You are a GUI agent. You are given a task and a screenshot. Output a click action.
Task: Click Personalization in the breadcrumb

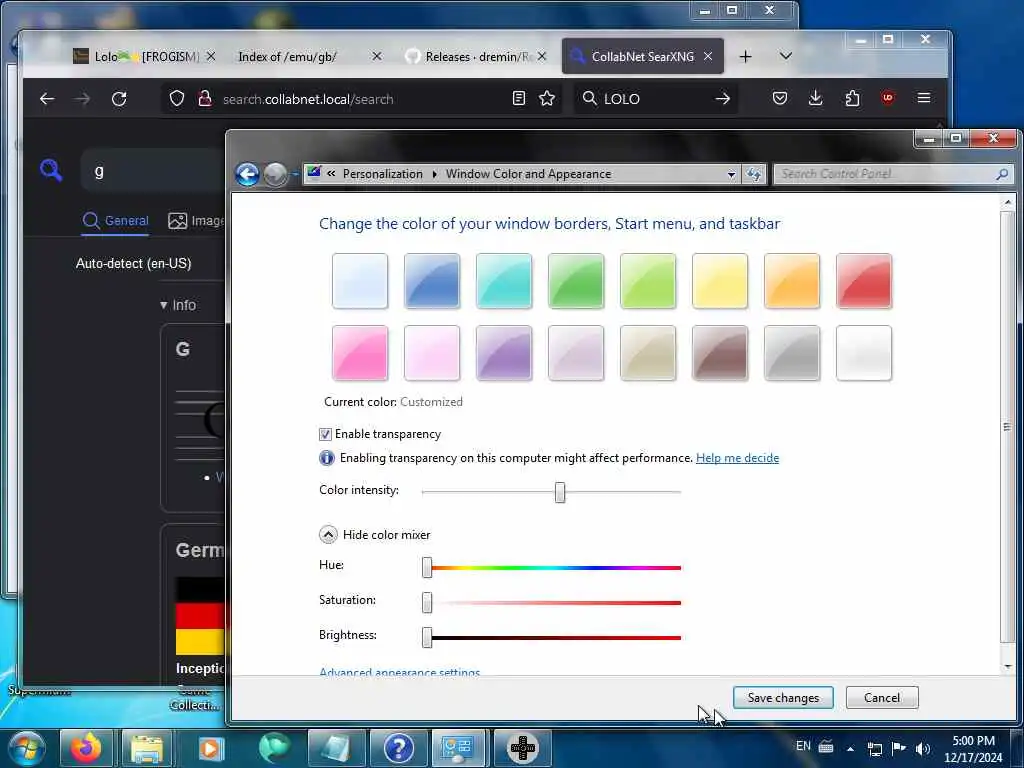click(x=383, y=174)
